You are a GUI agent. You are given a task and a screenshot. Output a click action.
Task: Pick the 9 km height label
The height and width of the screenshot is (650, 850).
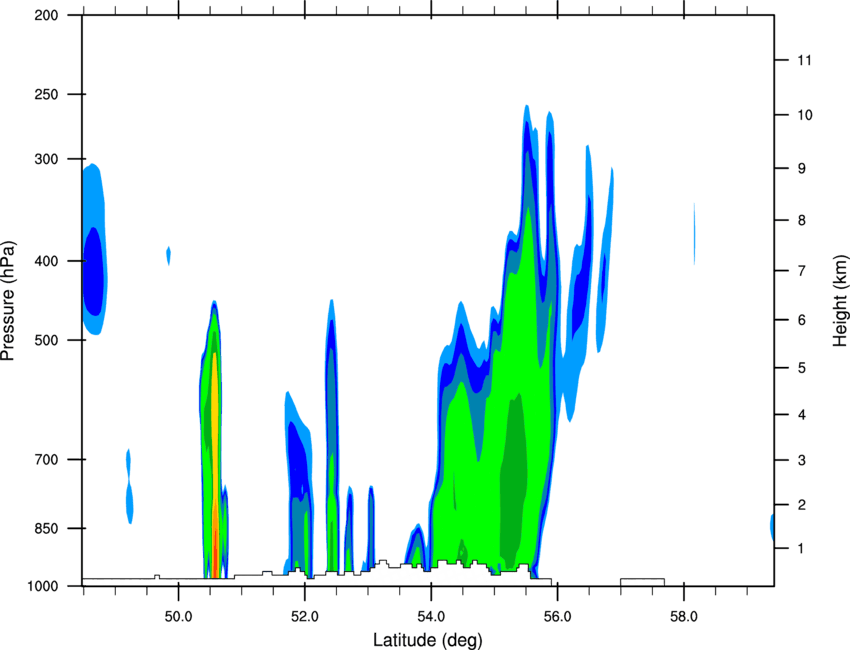coord(801,169)
